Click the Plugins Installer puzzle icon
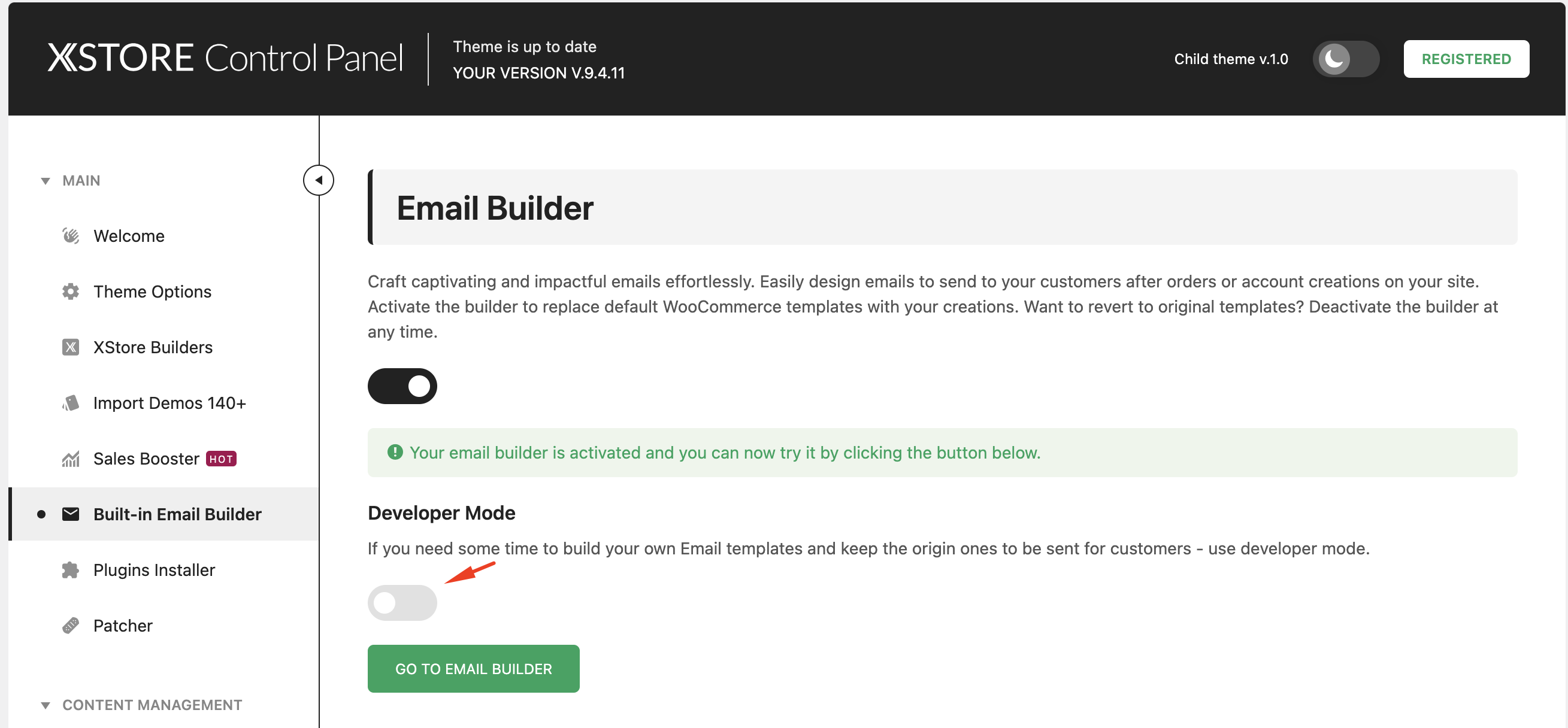1568x728 pixels. click(71, 570)
